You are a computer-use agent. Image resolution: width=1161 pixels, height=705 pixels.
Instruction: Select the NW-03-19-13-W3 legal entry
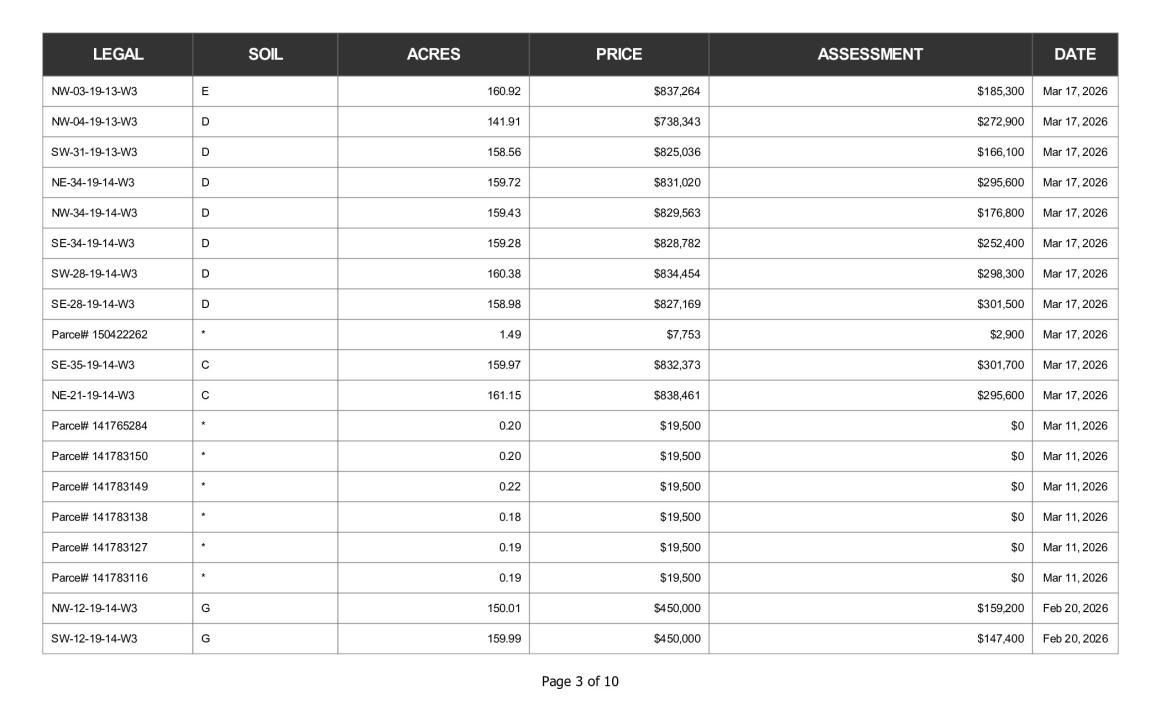tap(94, 91)
